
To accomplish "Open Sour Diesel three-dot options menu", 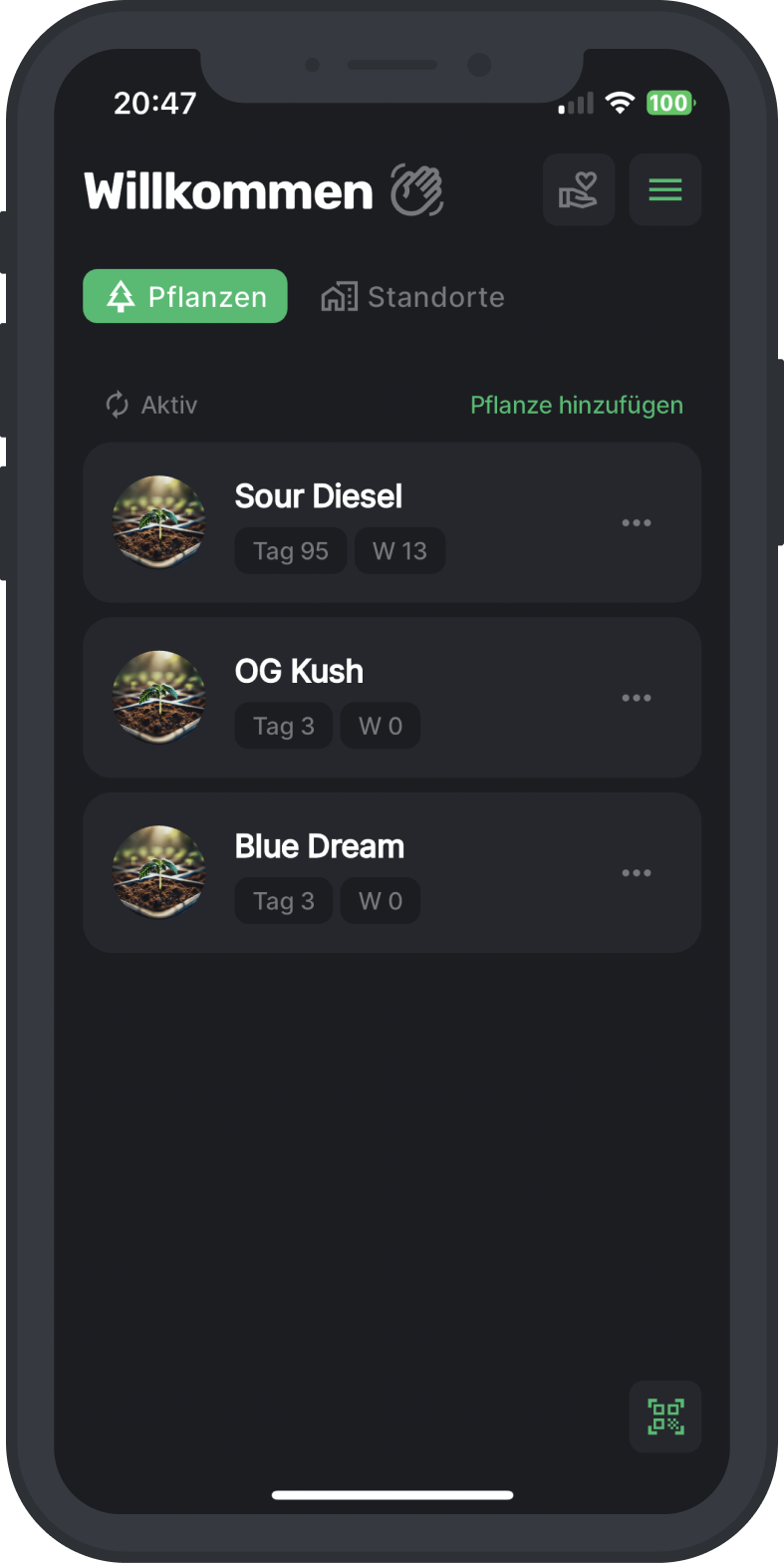I will click(637, 522).
